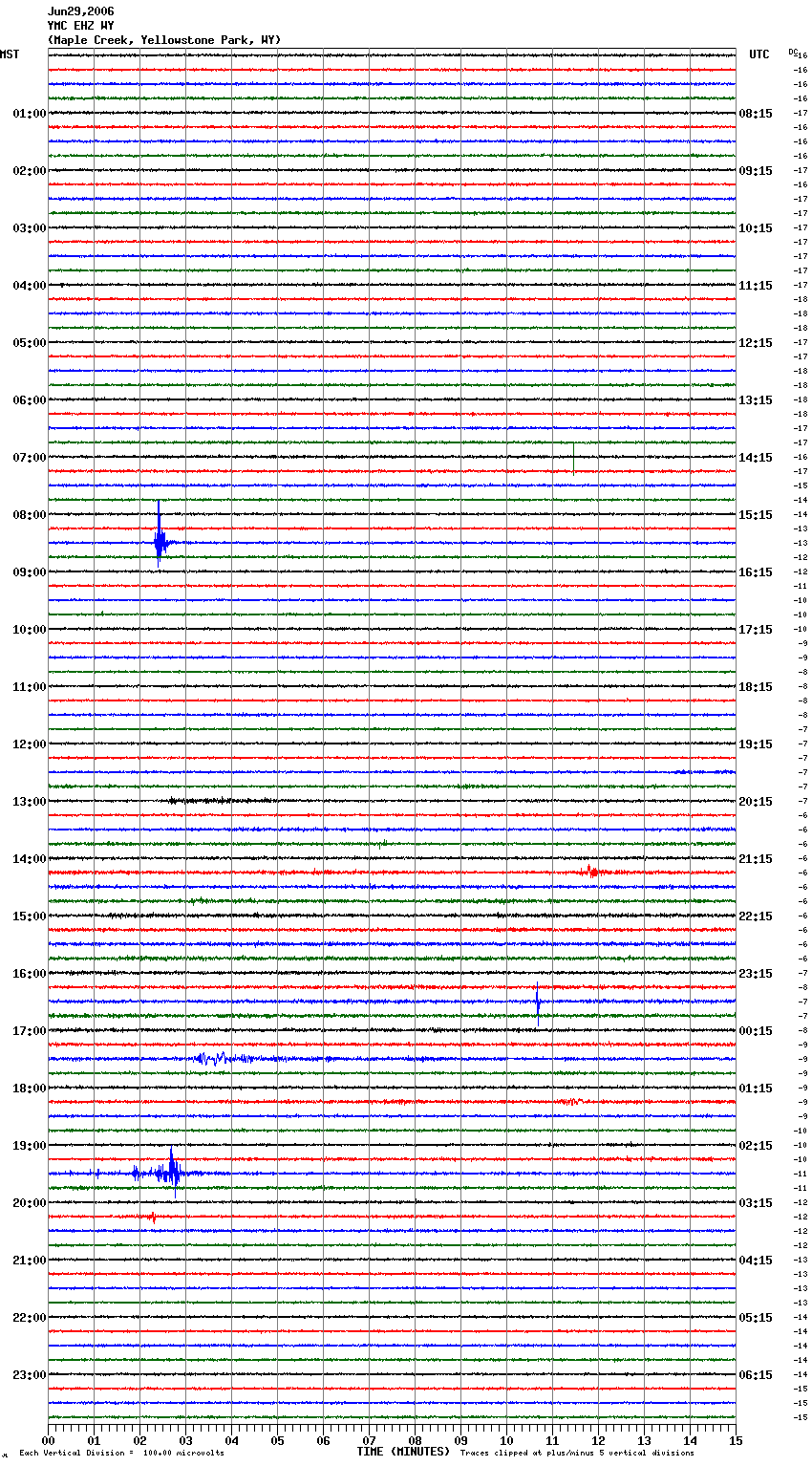Click the 00:15 UTC time label
Image resolution: width=812 pixels, height=1466 pixels.
[756, 1031]
